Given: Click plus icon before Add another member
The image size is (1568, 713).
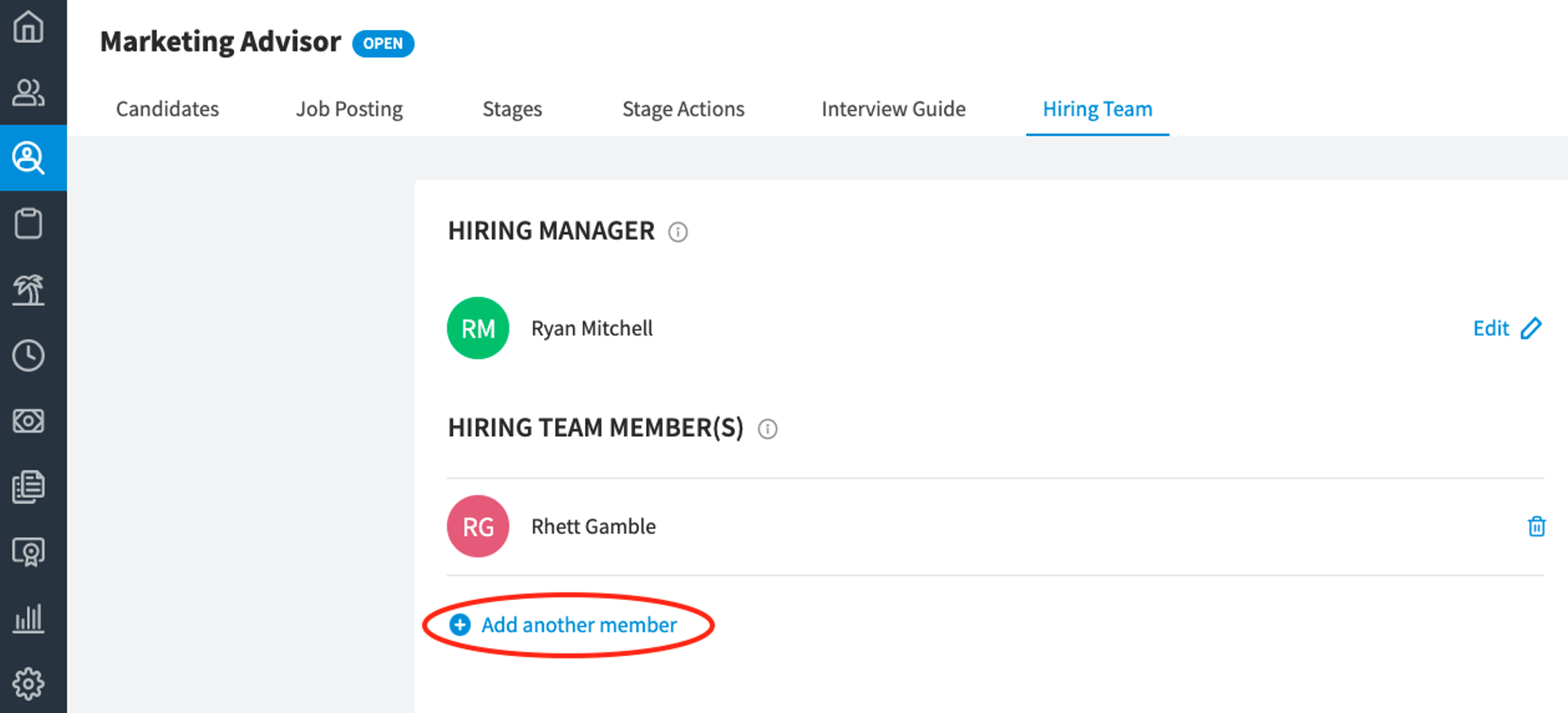Looking at the screenshot, I should pos(459,625).
